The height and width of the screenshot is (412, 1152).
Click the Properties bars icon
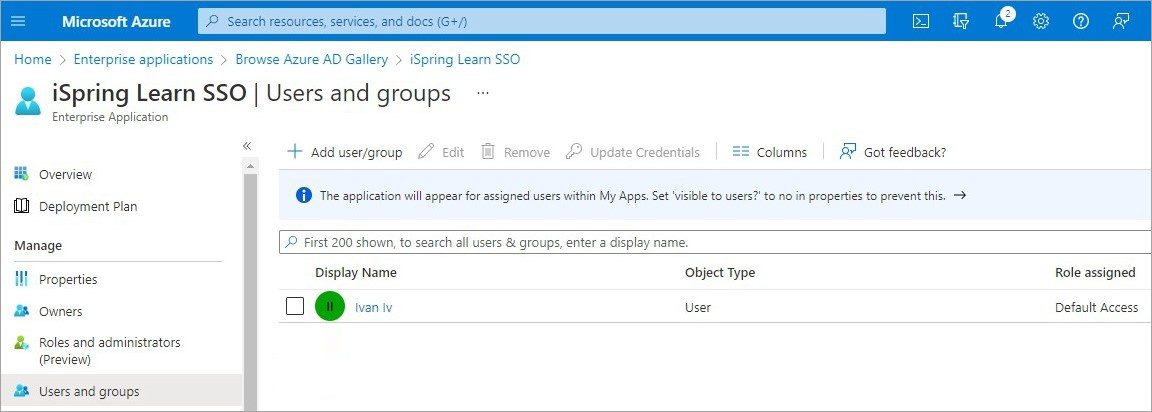point(21,279)
